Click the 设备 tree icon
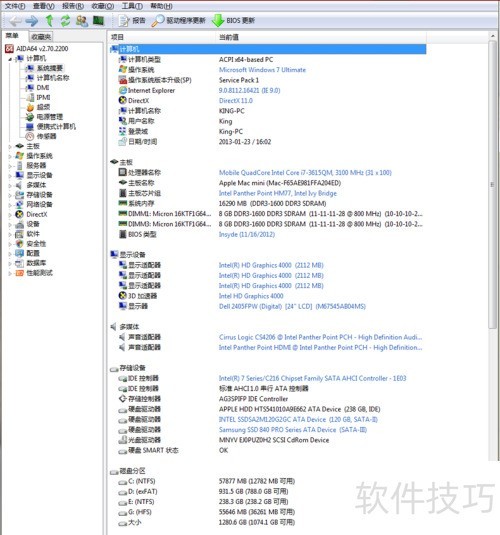Screen dimensions: 500x535 point(20,224)
